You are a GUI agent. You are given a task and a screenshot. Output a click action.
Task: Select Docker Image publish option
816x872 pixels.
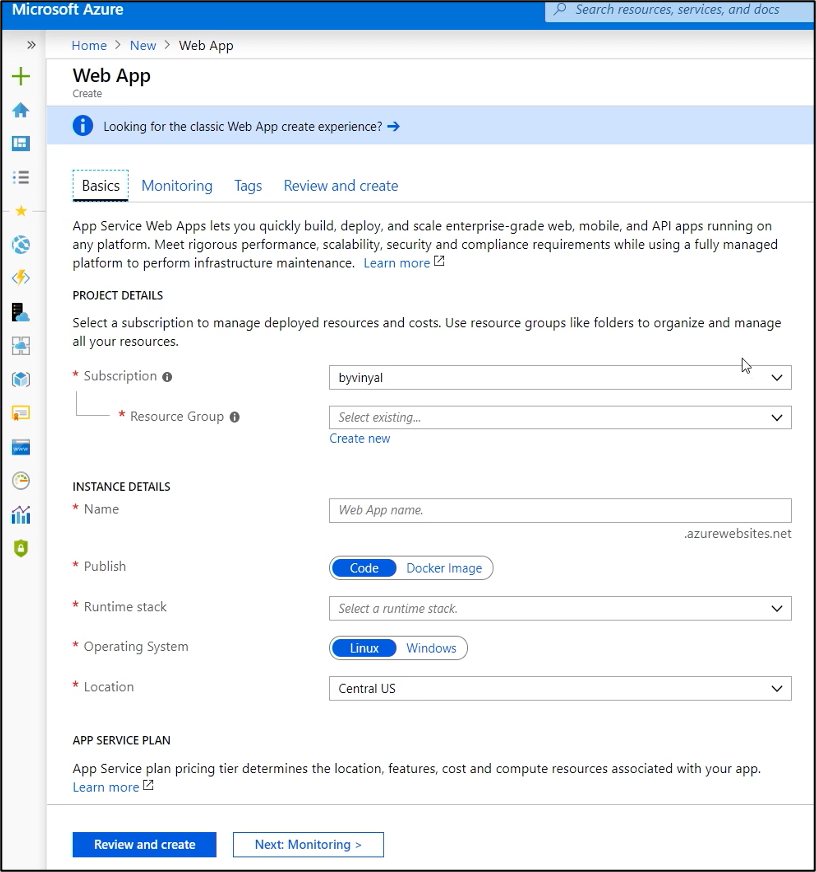(x=443, y=568)
